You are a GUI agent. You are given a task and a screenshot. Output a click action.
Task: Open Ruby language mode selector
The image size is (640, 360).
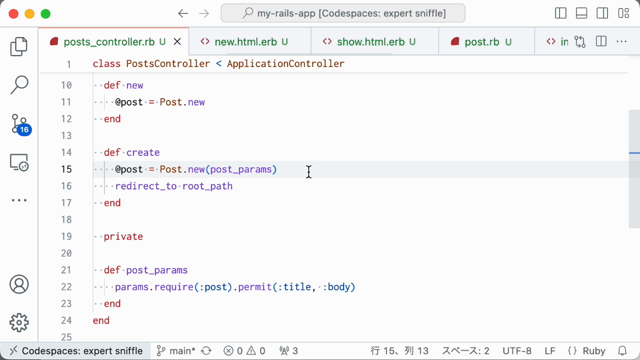tap(586, 351)
